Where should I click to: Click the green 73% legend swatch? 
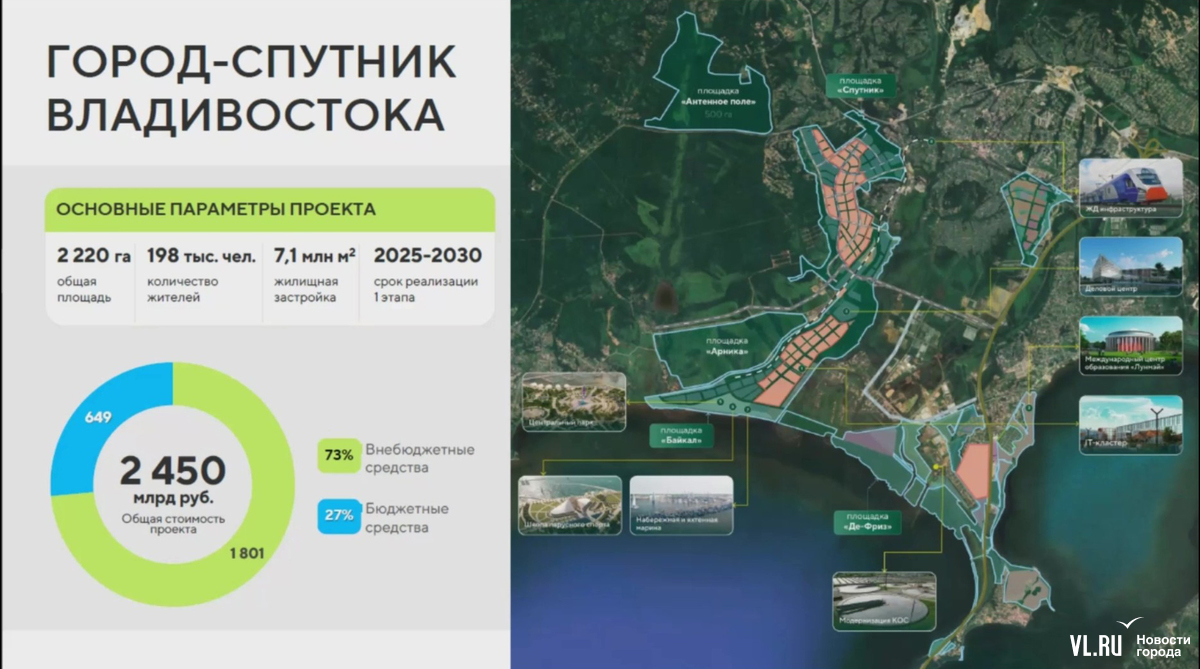tap(338, 455)
